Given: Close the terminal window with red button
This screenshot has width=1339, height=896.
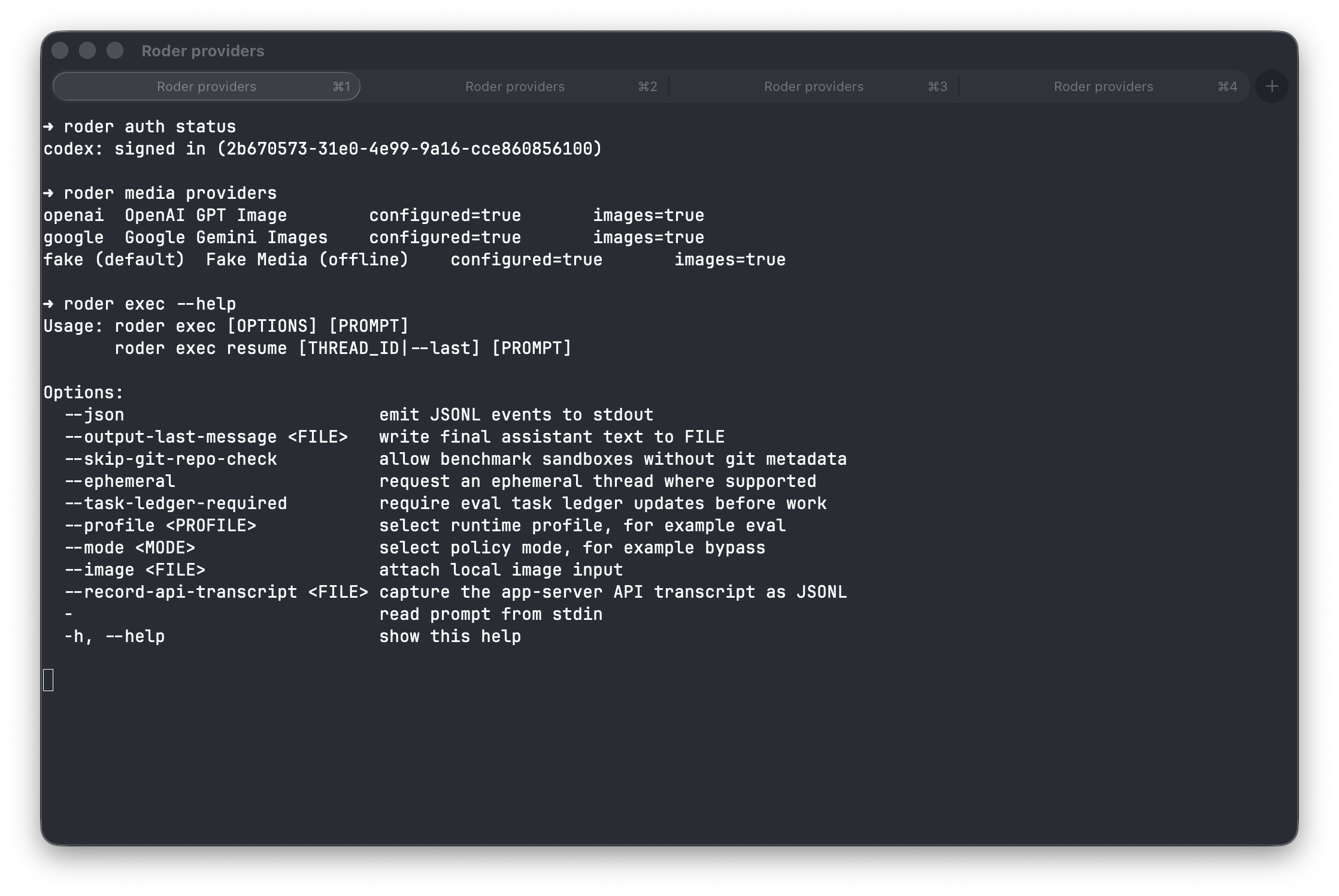Looking at the screenshot, I should pyautogui.click(x=60, y=50).
